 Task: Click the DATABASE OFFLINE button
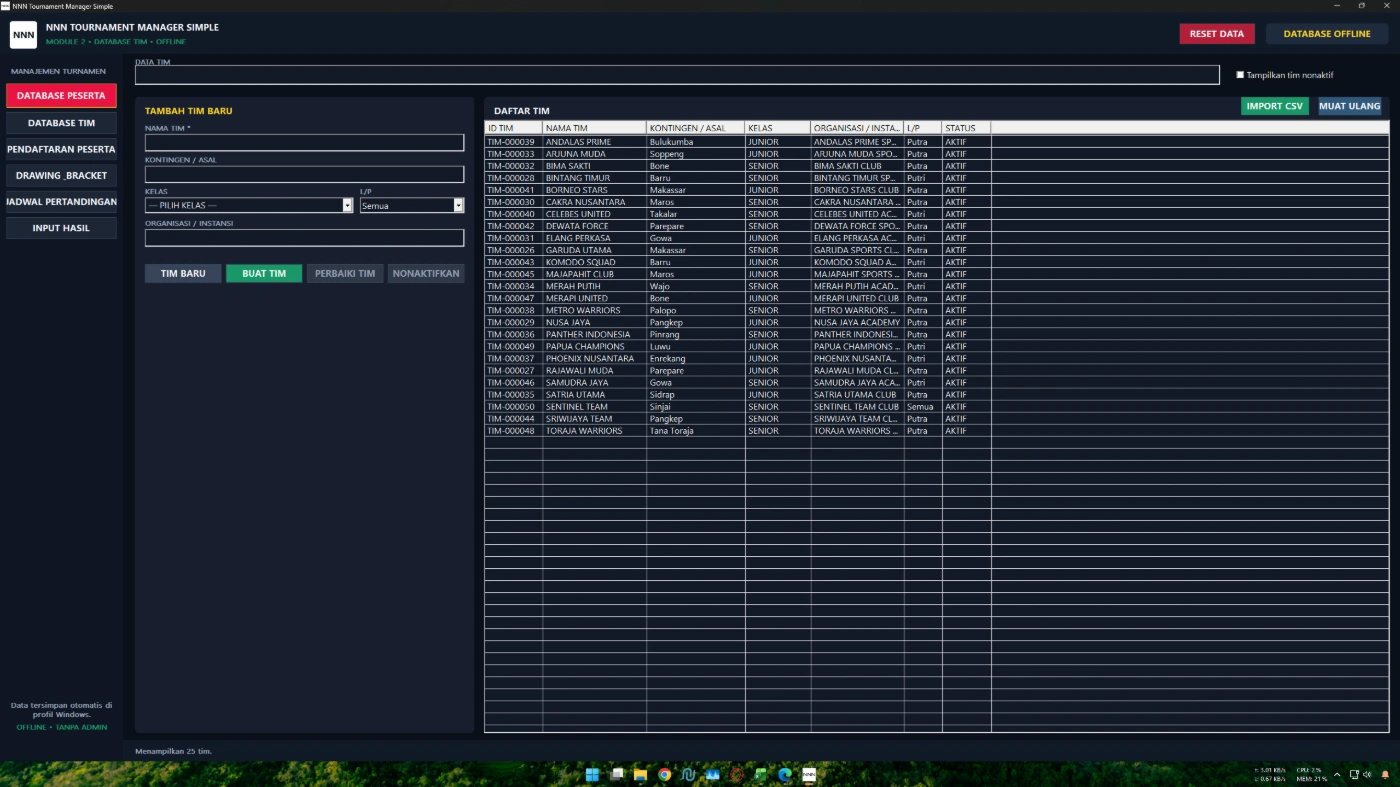[1327, 34]
